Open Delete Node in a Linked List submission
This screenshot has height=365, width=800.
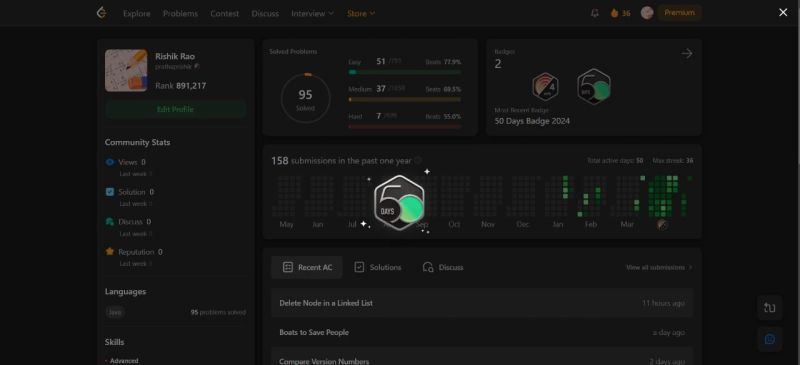482,303
